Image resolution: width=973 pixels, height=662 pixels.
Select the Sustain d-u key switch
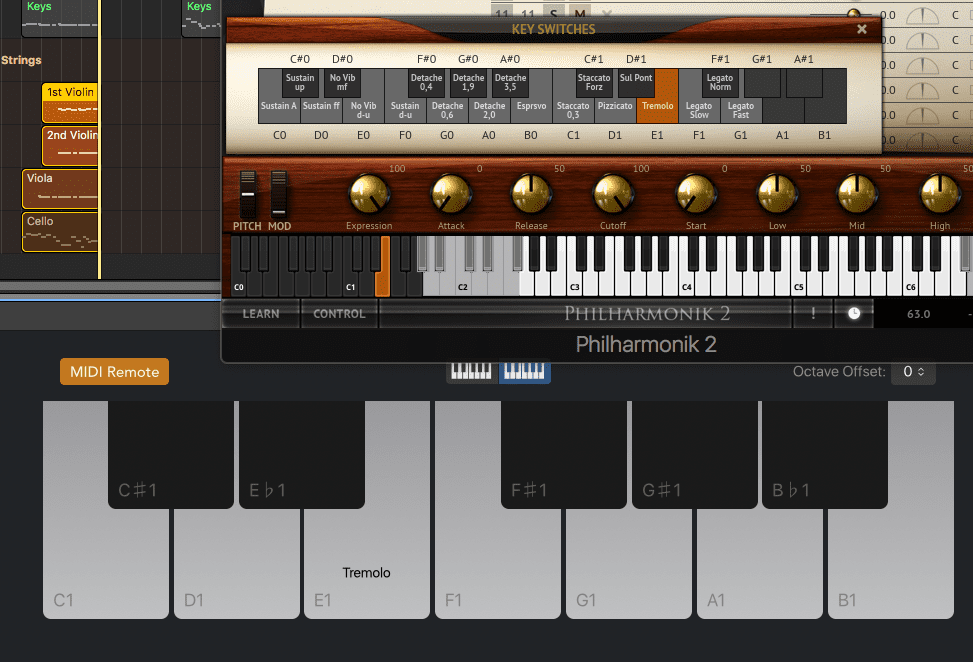405,110
